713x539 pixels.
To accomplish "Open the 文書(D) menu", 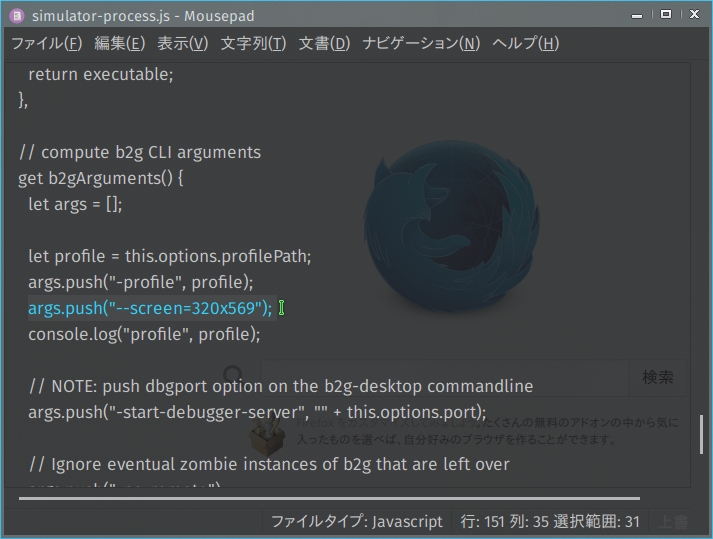I will pos(324,44).
